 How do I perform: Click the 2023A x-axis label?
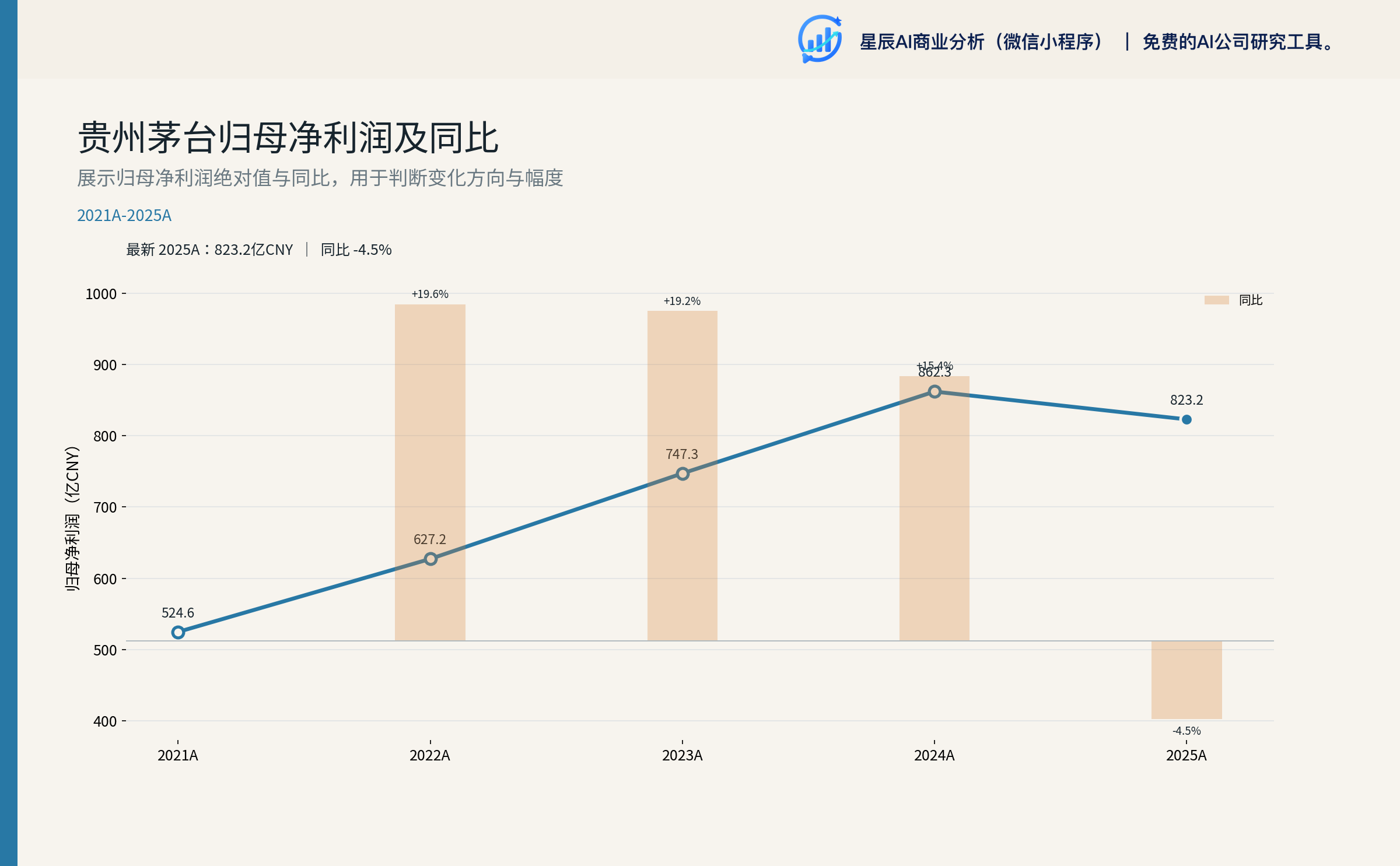(682, 756)
